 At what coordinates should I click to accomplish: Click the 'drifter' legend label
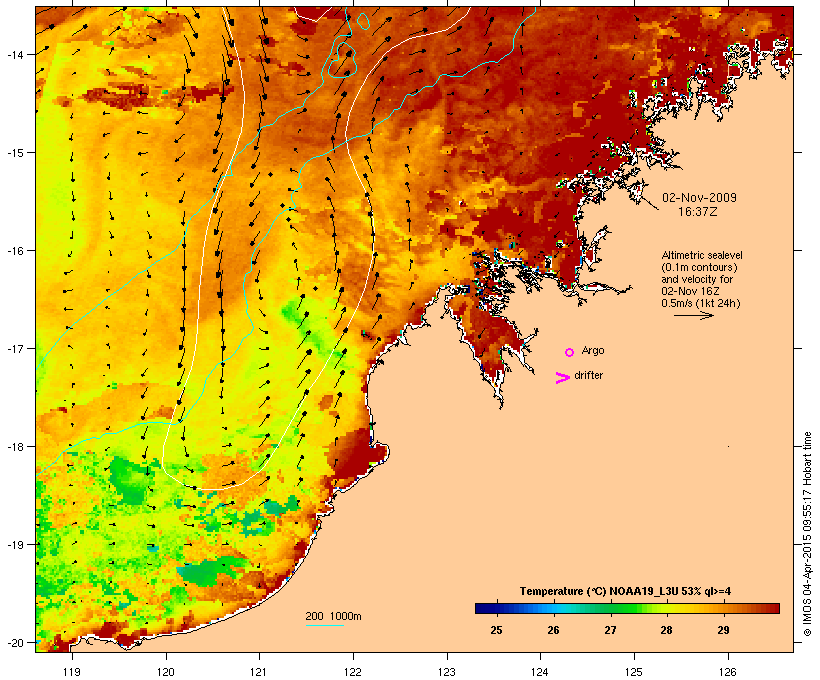click(588, 375)
